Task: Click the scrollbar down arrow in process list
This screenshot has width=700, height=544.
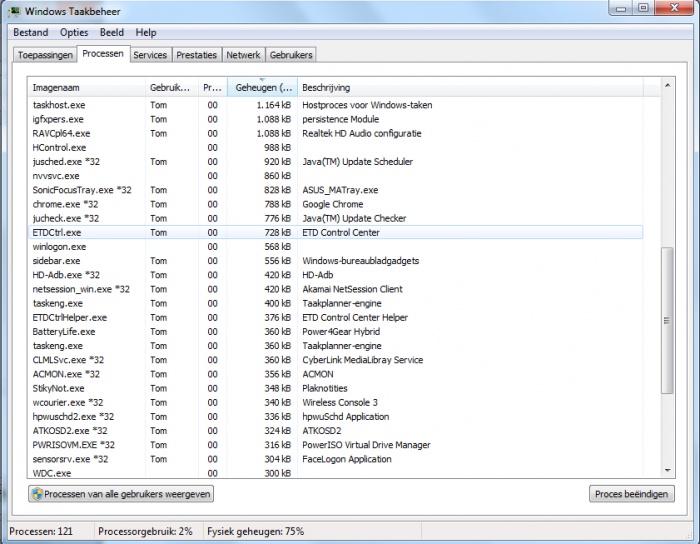Action: click(667, 470)
